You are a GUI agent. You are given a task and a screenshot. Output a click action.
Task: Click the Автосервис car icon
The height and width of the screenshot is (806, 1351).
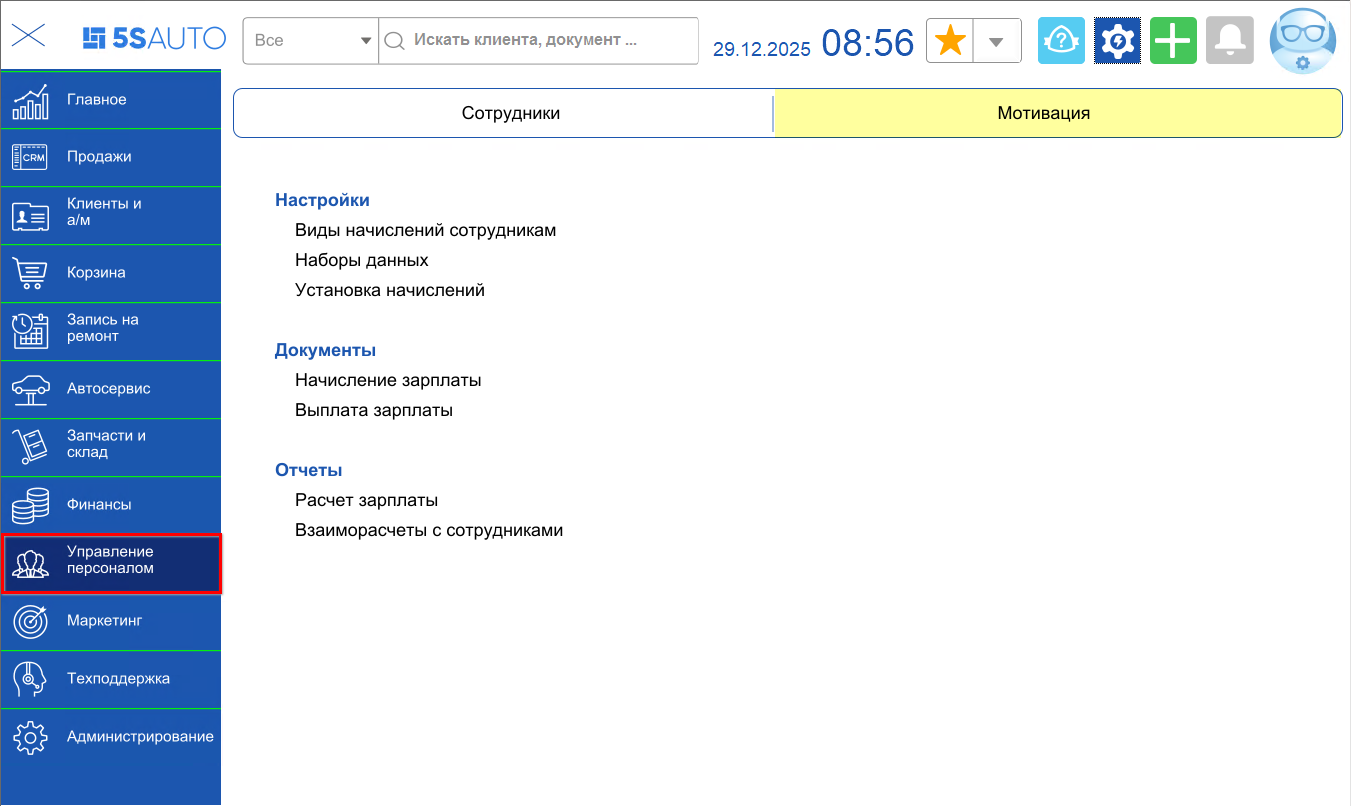click(x=29, y=389)
